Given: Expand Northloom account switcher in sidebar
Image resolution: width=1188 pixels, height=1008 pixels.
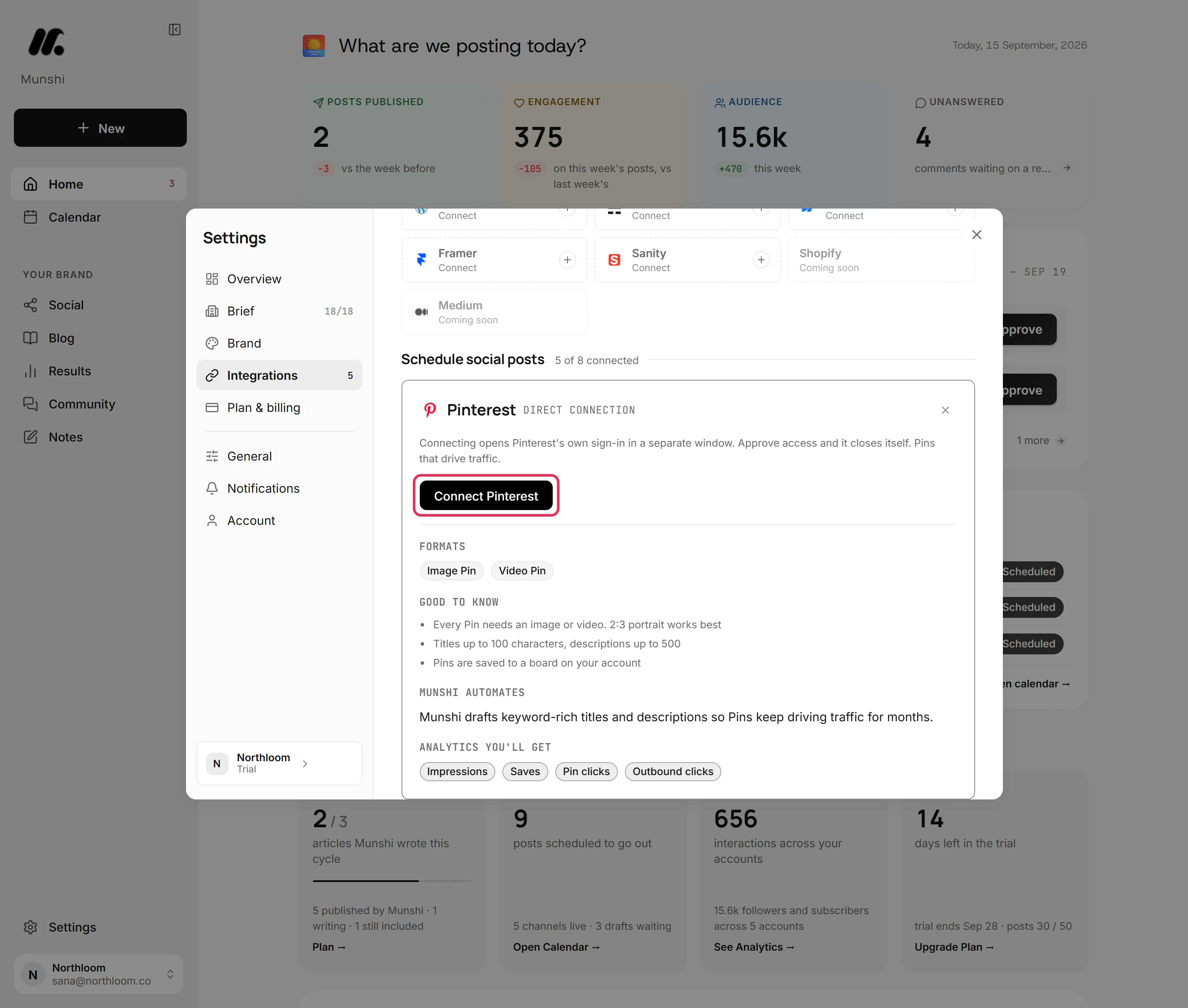Looking at the screenshot, I should [98, 974].
